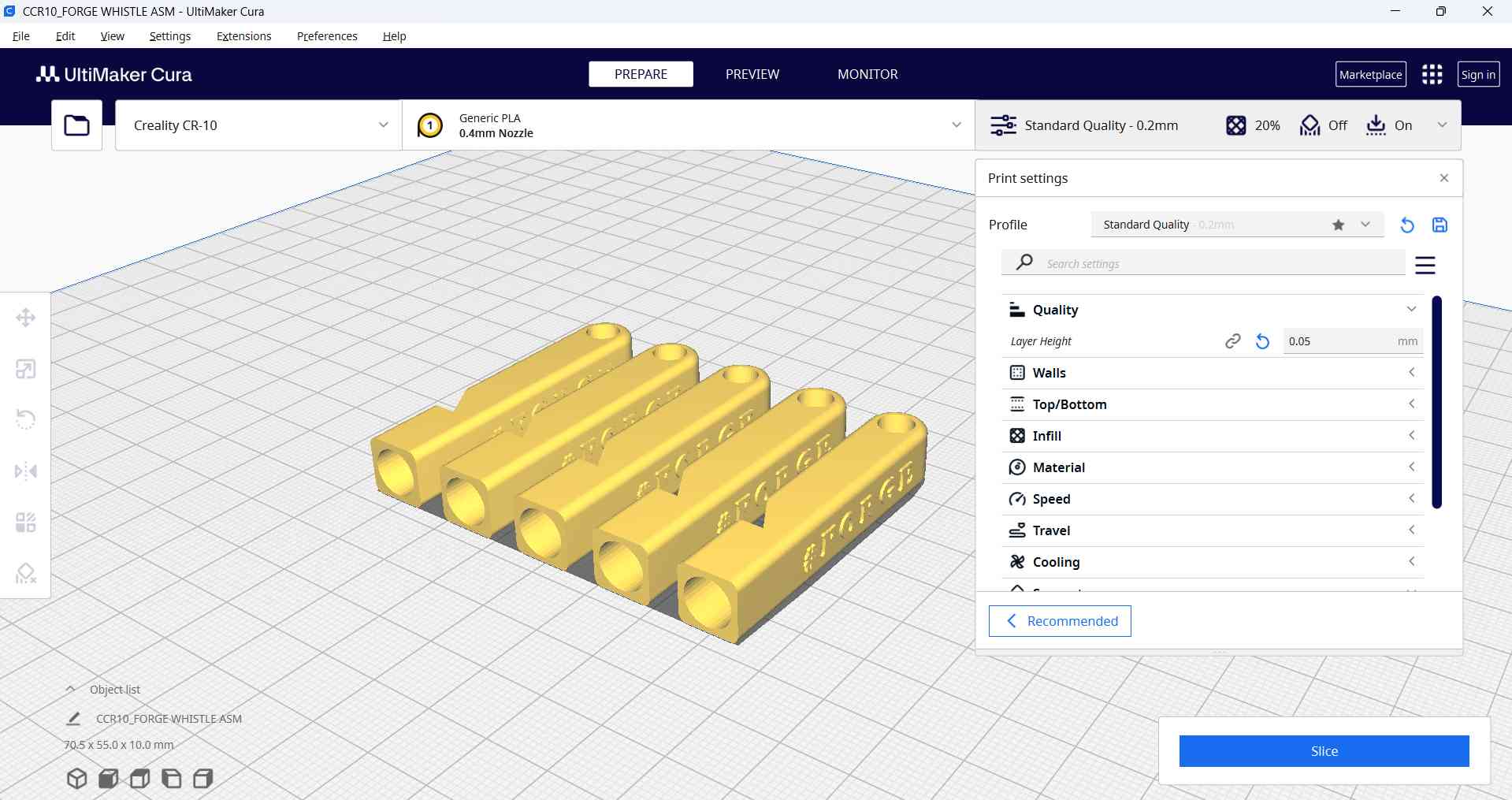
Task: Click the print settings panel scrollbar
Action: [1436, 402]
